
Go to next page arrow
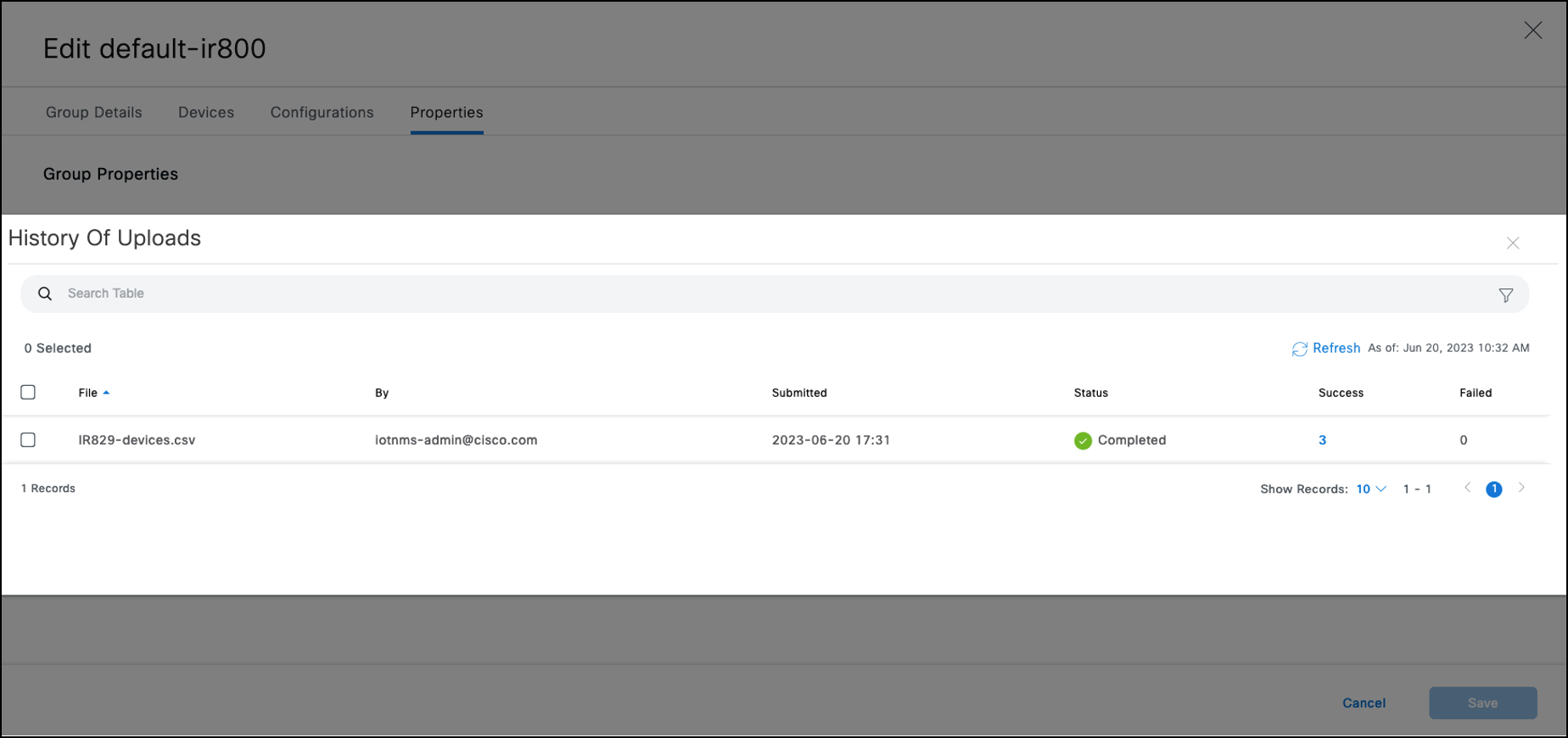click(1521, 488)
